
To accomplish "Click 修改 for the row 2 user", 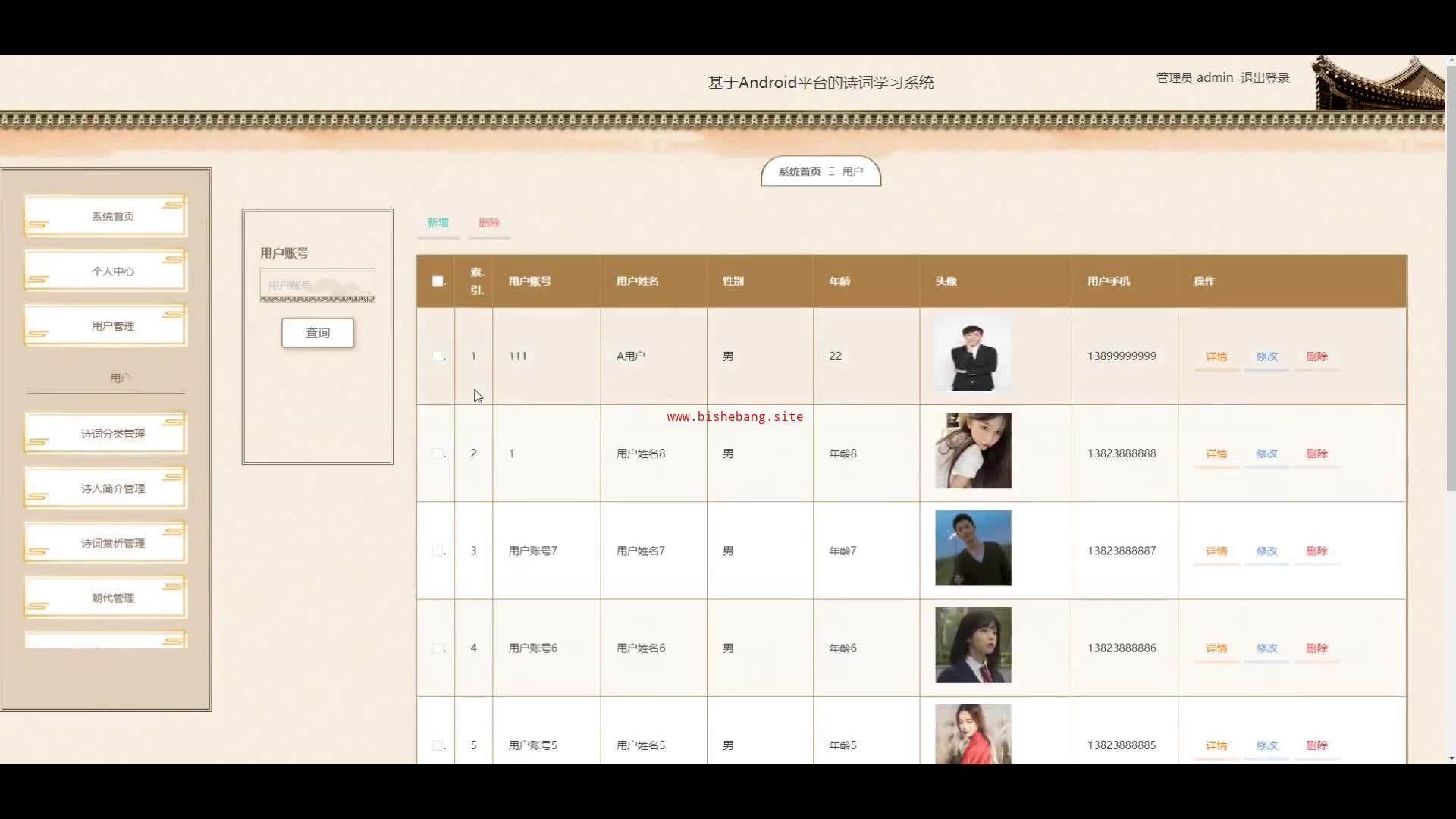I will [1266, 453].
